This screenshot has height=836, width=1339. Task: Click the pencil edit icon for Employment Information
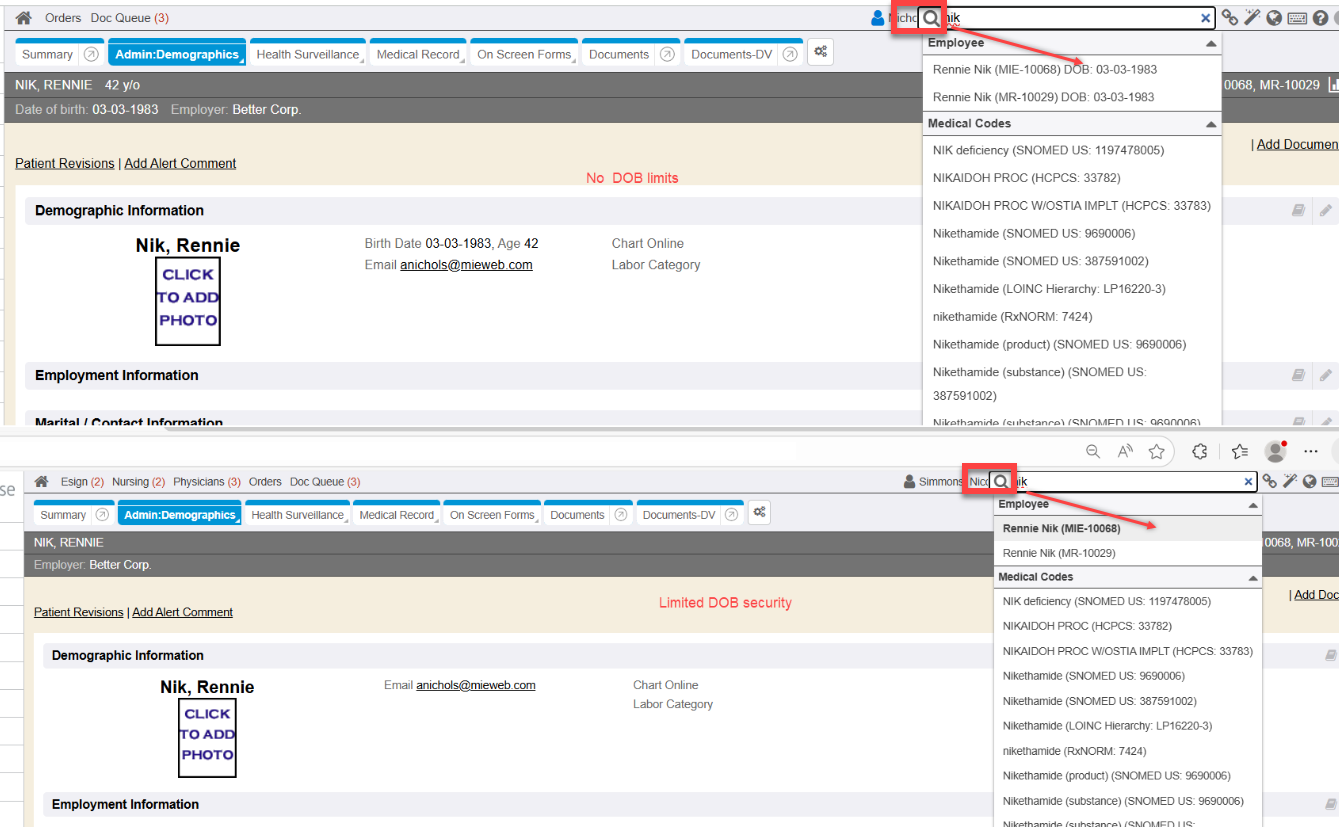tap(1325, 375)
